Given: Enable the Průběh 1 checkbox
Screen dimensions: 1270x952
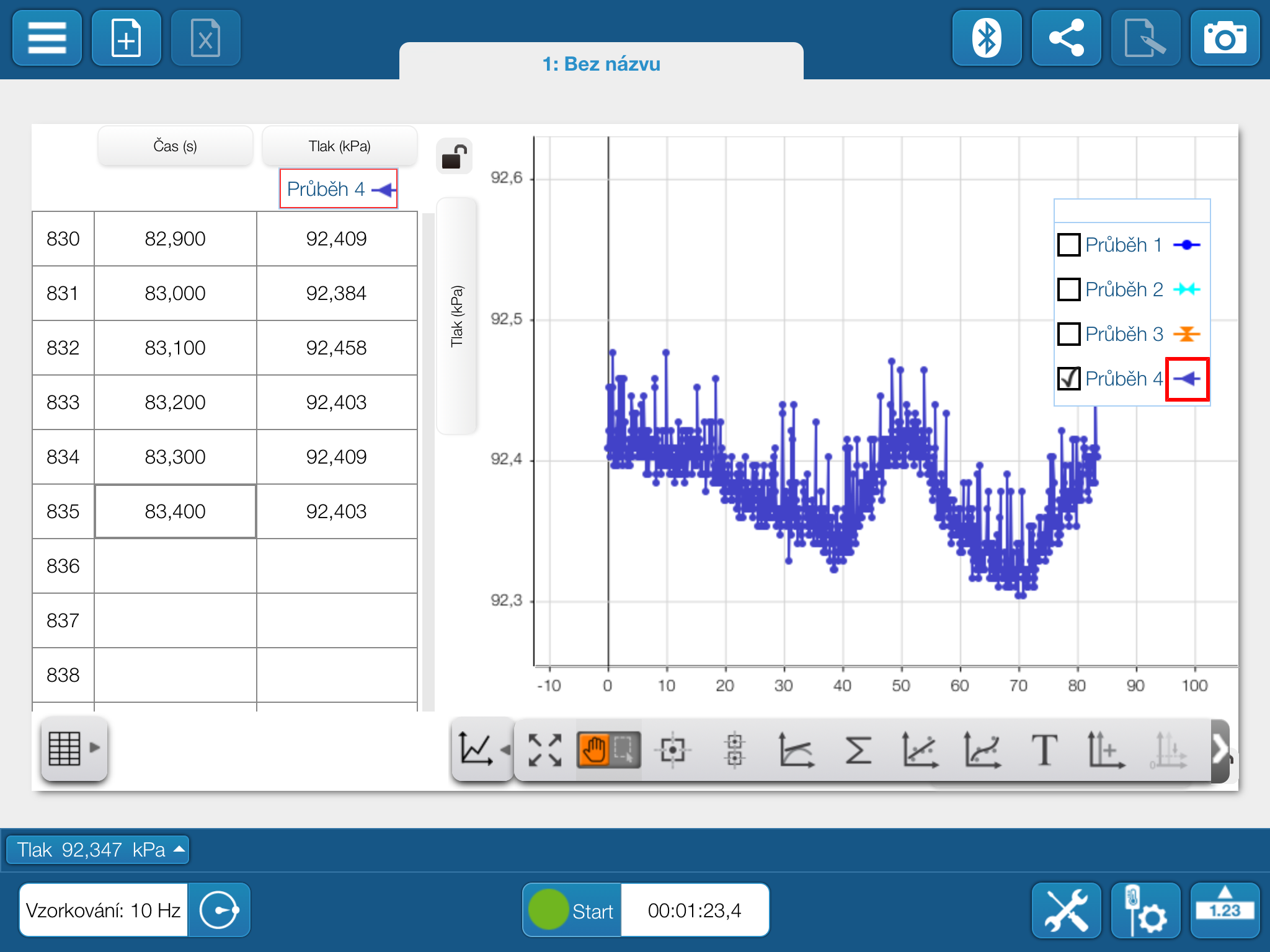Looking at the screenshot, I should (1068, 245).
